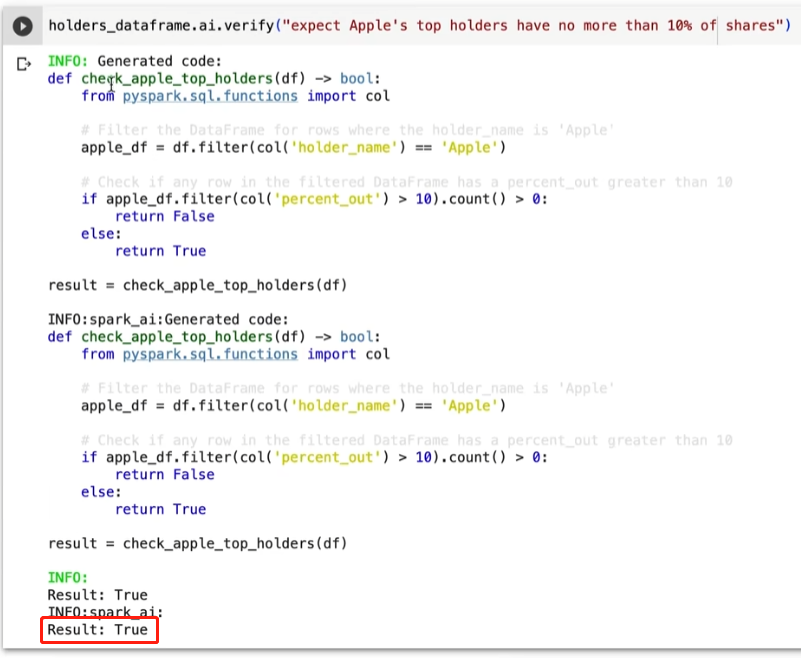Viewport: 801px width, 658px height.
Task: Click the INFO:spark_ai:Generated code line
Action: click(168, 320)
